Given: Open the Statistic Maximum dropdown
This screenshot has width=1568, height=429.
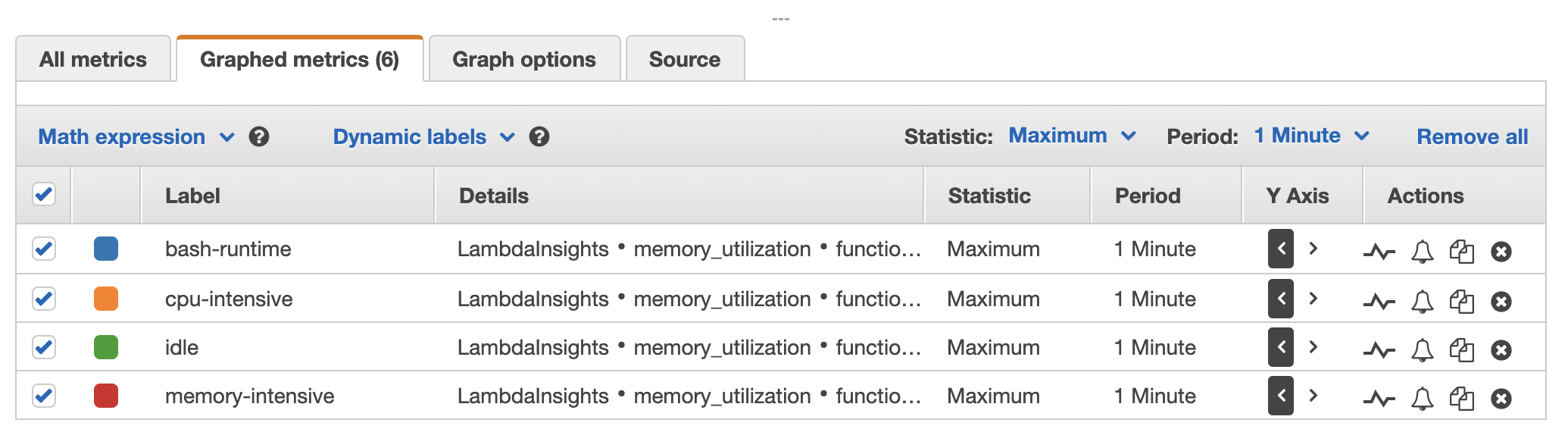Looking at the screenshot, I should click(x=1072, y=136).
